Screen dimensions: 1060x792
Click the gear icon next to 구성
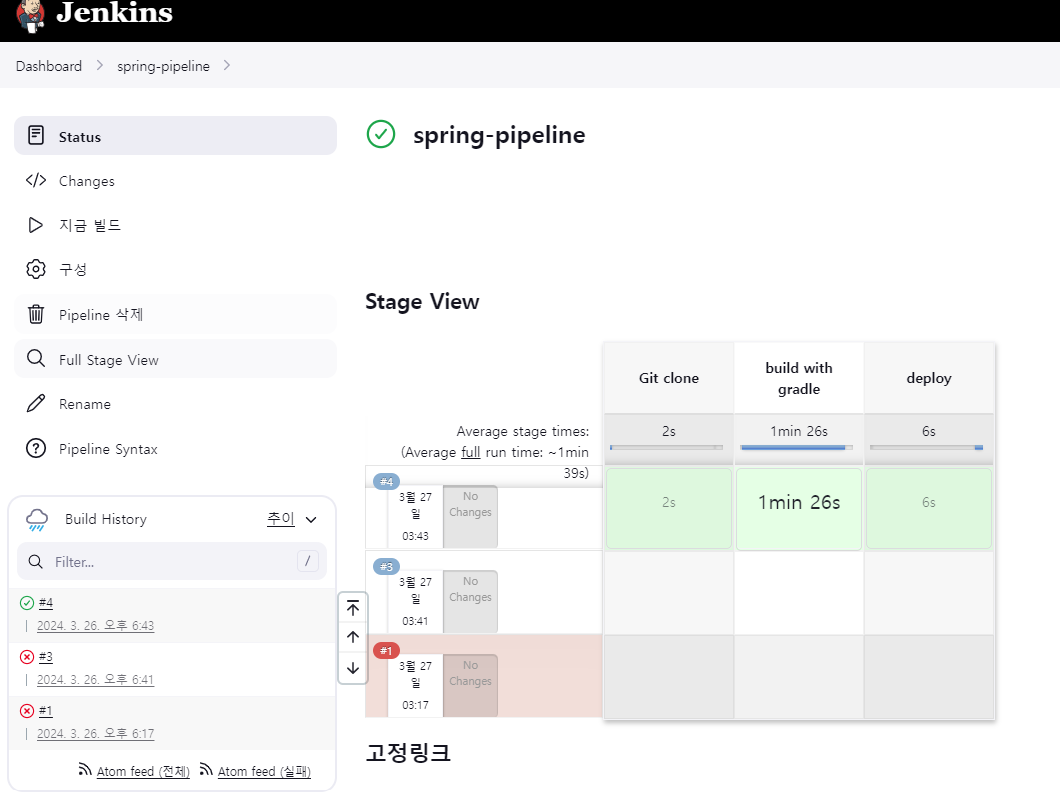coord(36,269)
